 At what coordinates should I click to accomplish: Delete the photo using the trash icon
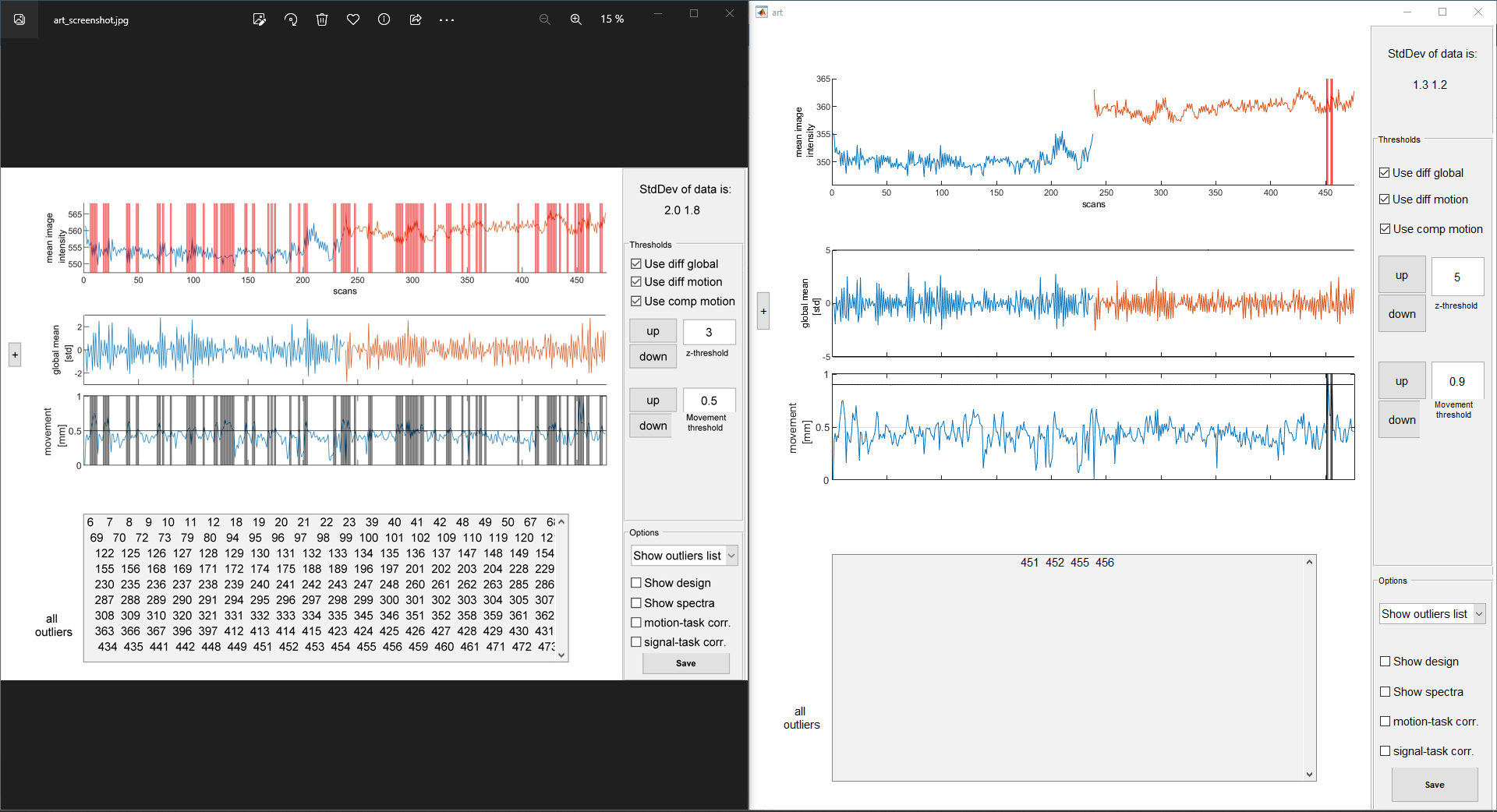[x=322, y=19]
